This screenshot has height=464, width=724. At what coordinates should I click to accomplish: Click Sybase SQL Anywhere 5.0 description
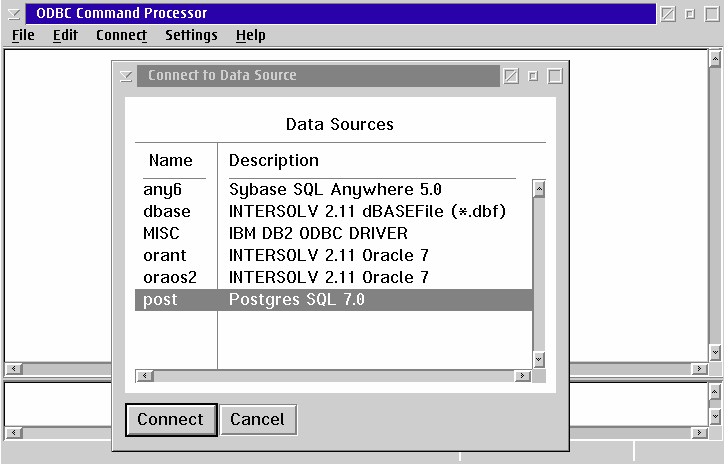(x=335, y=190)
